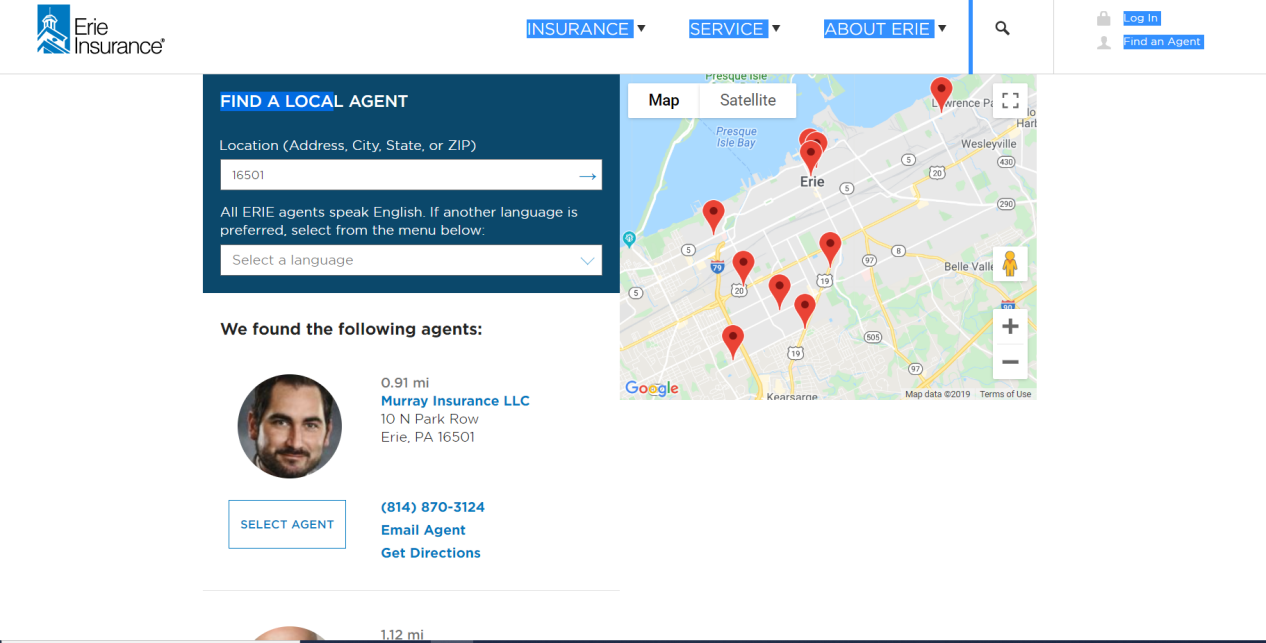Click the 'Find a Local Agent' heading
The width and height of the screenshot is (1266, 643).
click(314, 101)
